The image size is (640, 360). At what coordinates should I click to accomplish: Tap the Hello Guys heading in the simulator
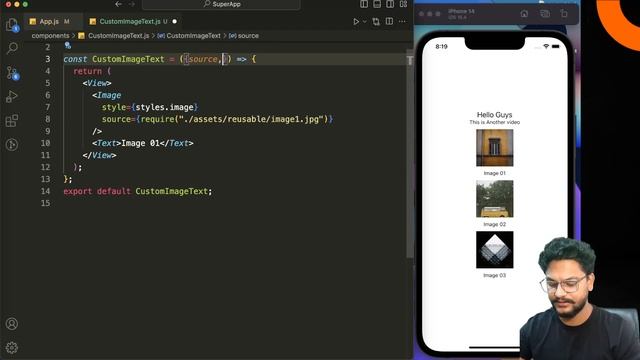click(494, 115)
